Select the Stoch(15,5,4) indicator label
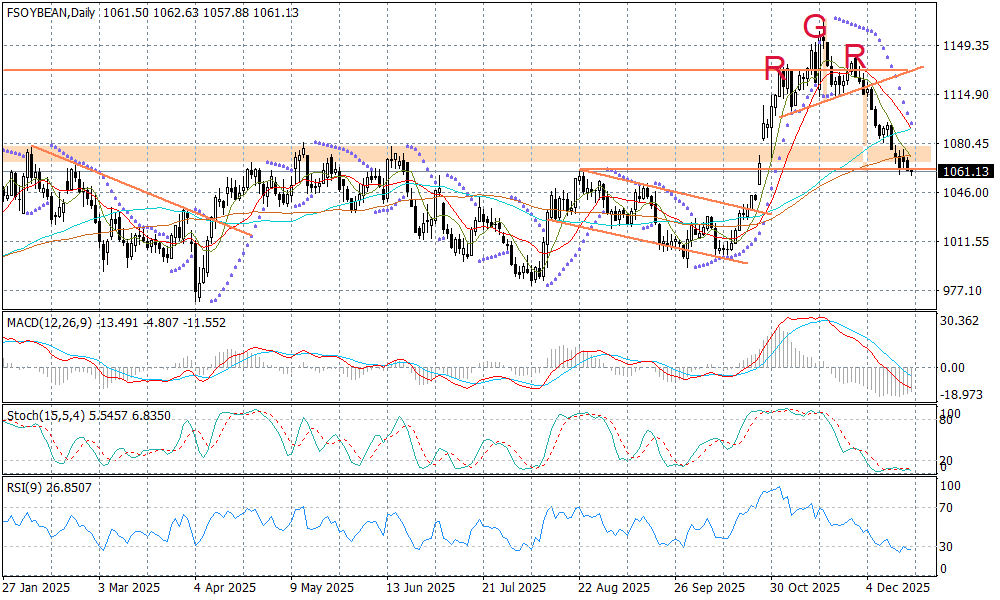 pyautogui.click(x=46, y=414)
